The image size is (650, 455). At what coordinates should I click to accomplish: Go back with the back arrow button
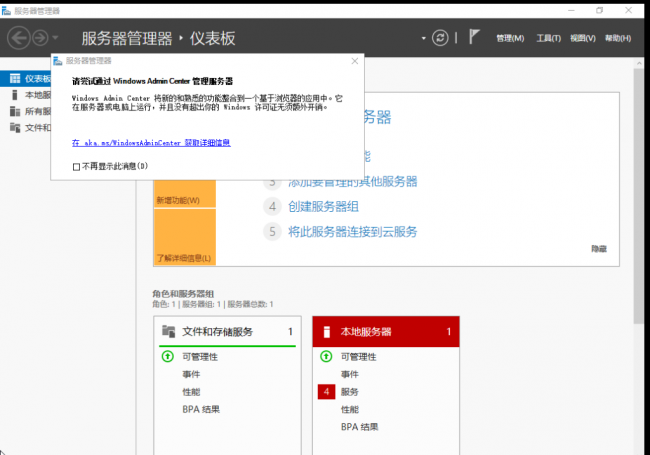tap(19, 38)
